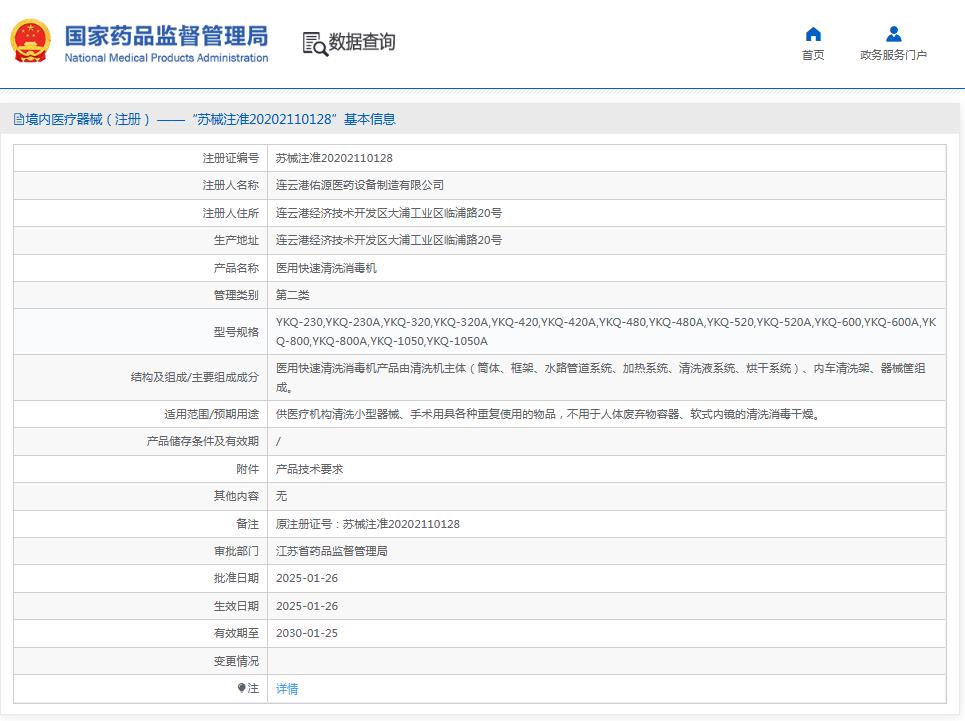Screen dimensions: 965x721
Task: Click the document icon before 境内医疗器械（注册）
Action: click(x=17, y=118)
